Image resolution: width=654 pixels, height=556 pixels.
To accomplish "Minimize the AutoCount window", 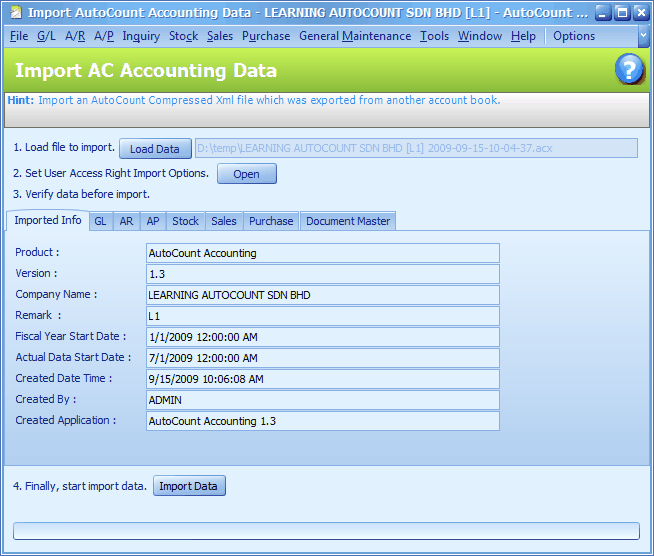I will pos(603,13).
